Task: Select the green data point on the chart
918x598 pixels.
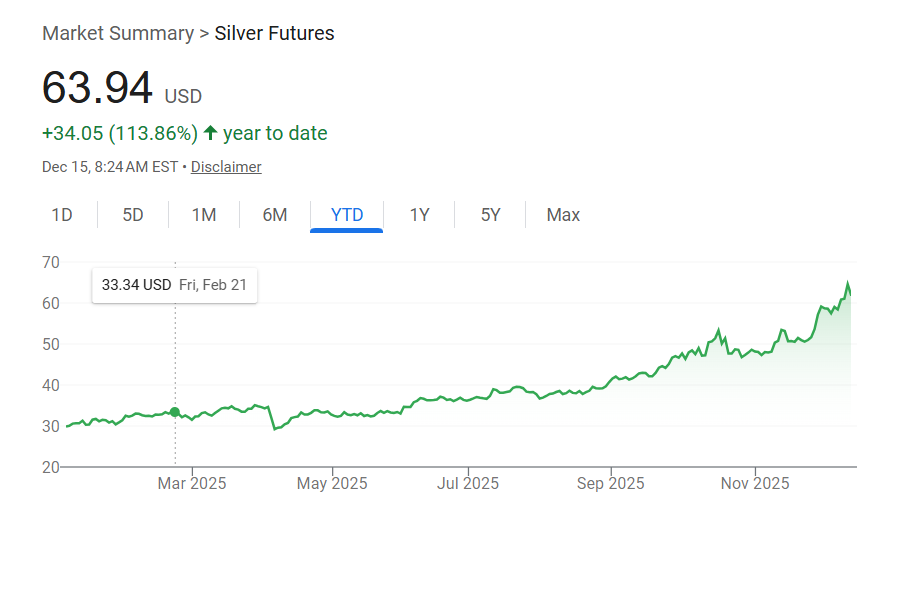Action: 175,411
